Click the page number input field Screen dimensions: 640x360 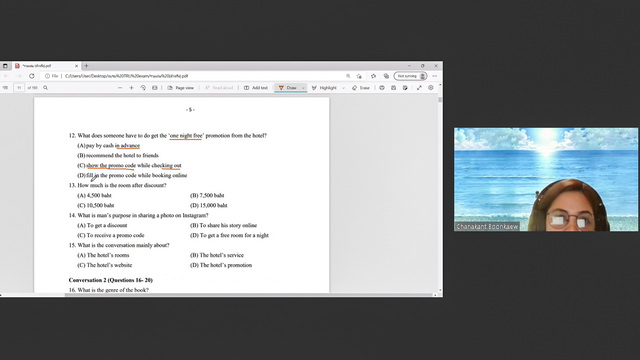(x=19, y=88)
